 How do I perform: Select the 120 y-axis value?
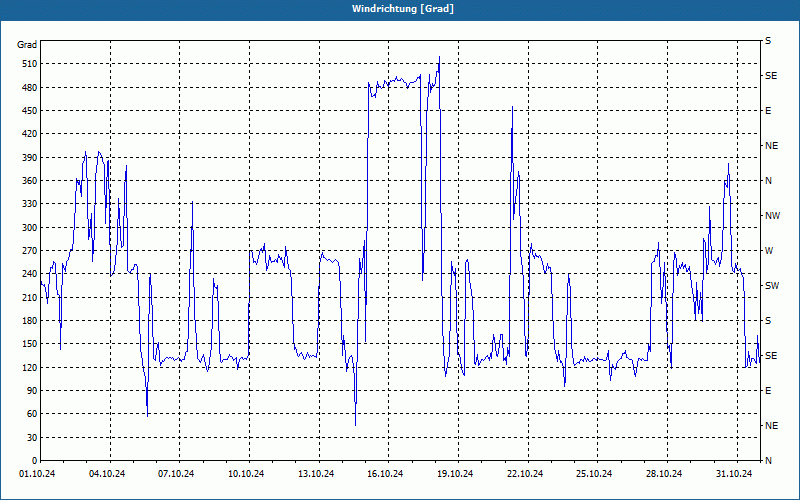point(30,367)
